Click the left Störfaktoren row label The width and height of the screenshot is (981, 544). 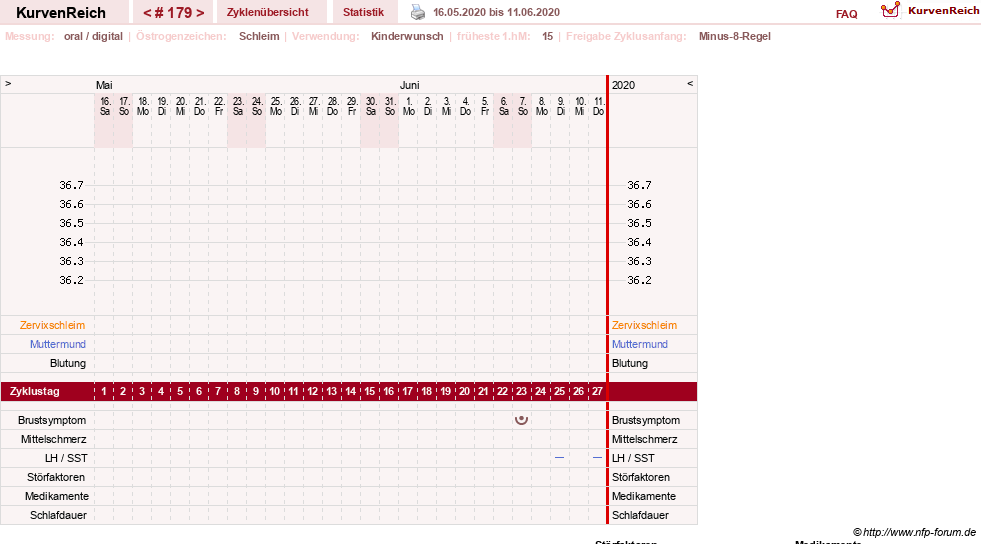pyautogui.click(x=56, y=477)
